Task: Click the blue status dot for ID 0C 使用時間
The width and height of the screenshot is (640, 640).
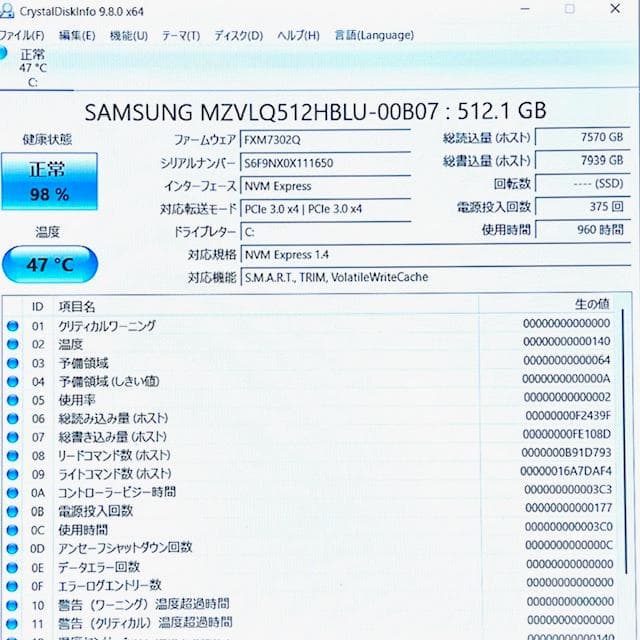Action: (x=13, y=530)
